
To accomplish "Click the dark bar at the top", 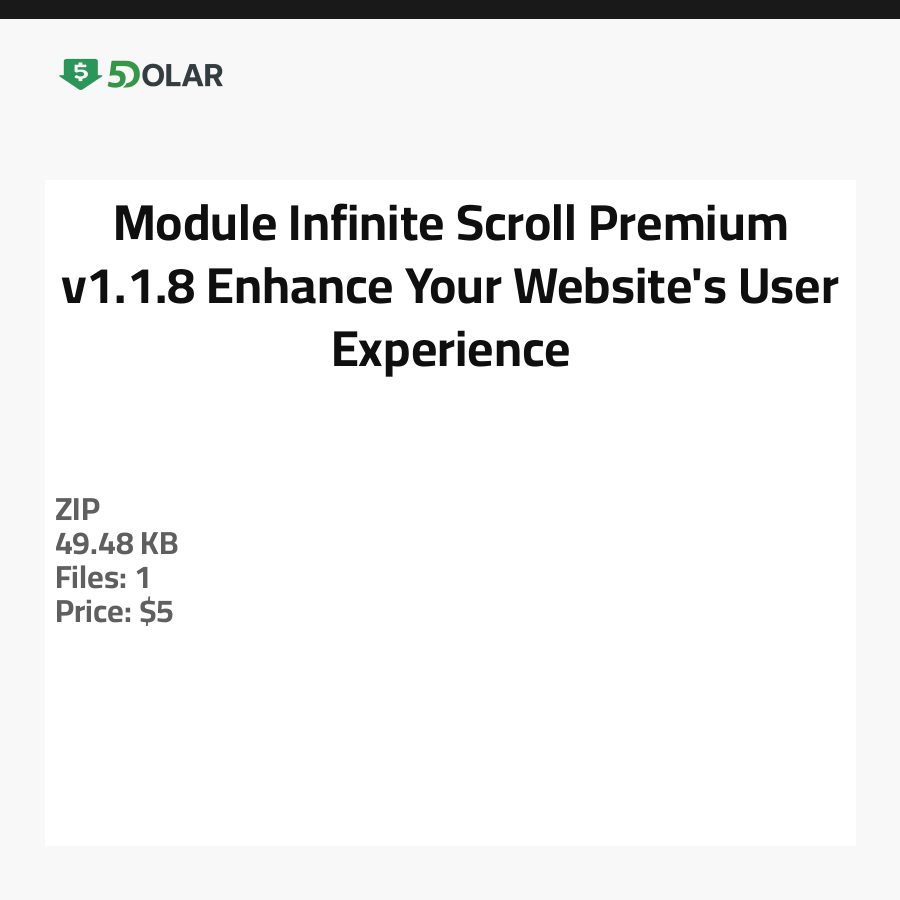I will click(x=450, y=9).
